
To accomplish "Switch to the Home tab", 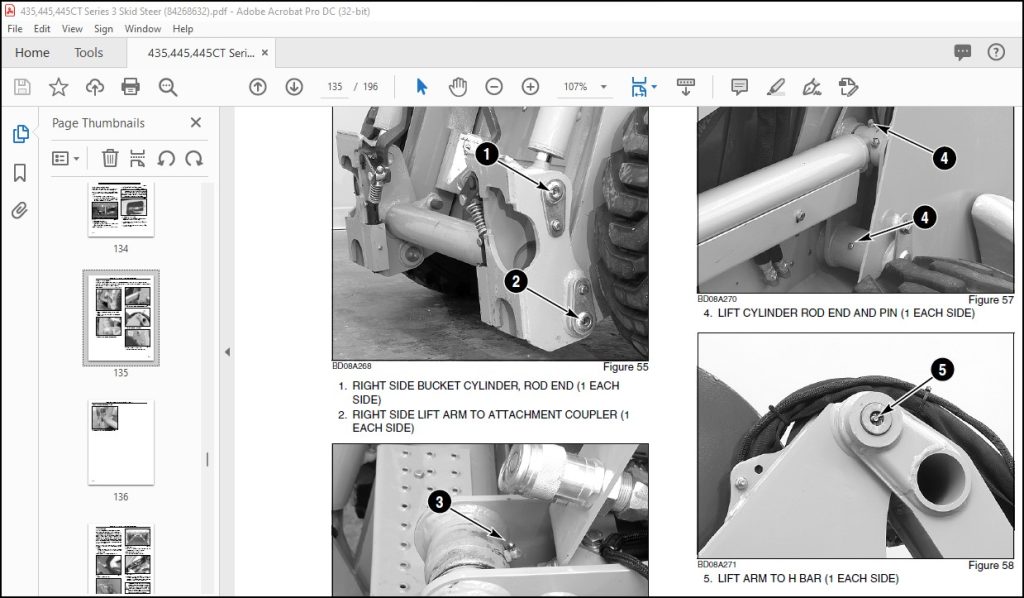I will [32, 53].
